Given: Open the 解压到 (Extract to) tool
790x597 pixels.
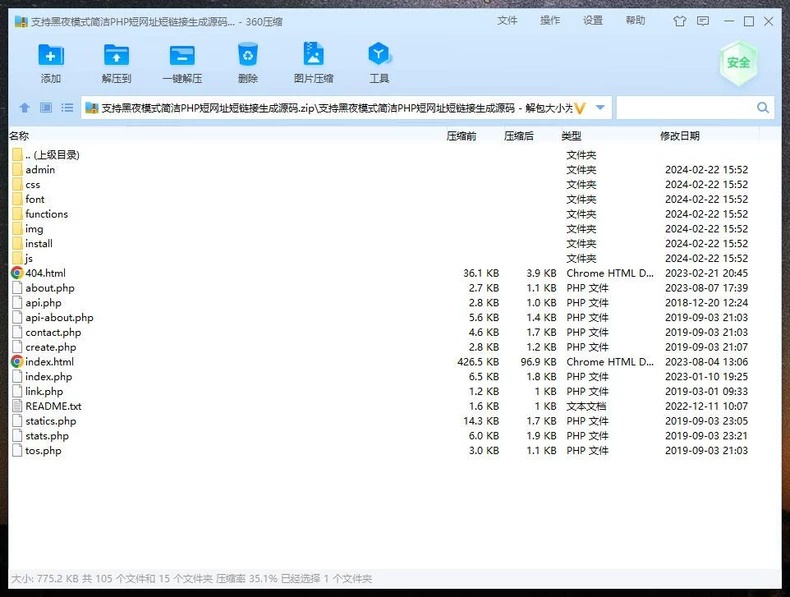Looking at the screenshot, I should [116, 55].
